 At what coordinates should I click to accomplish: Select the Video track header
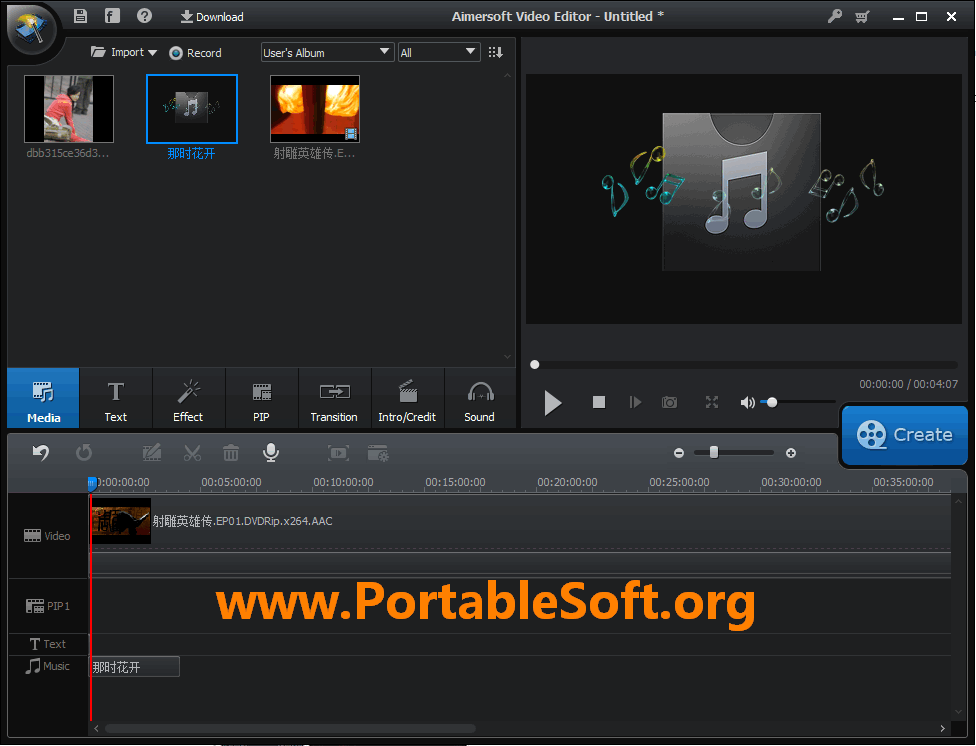[x=47, y=536]
